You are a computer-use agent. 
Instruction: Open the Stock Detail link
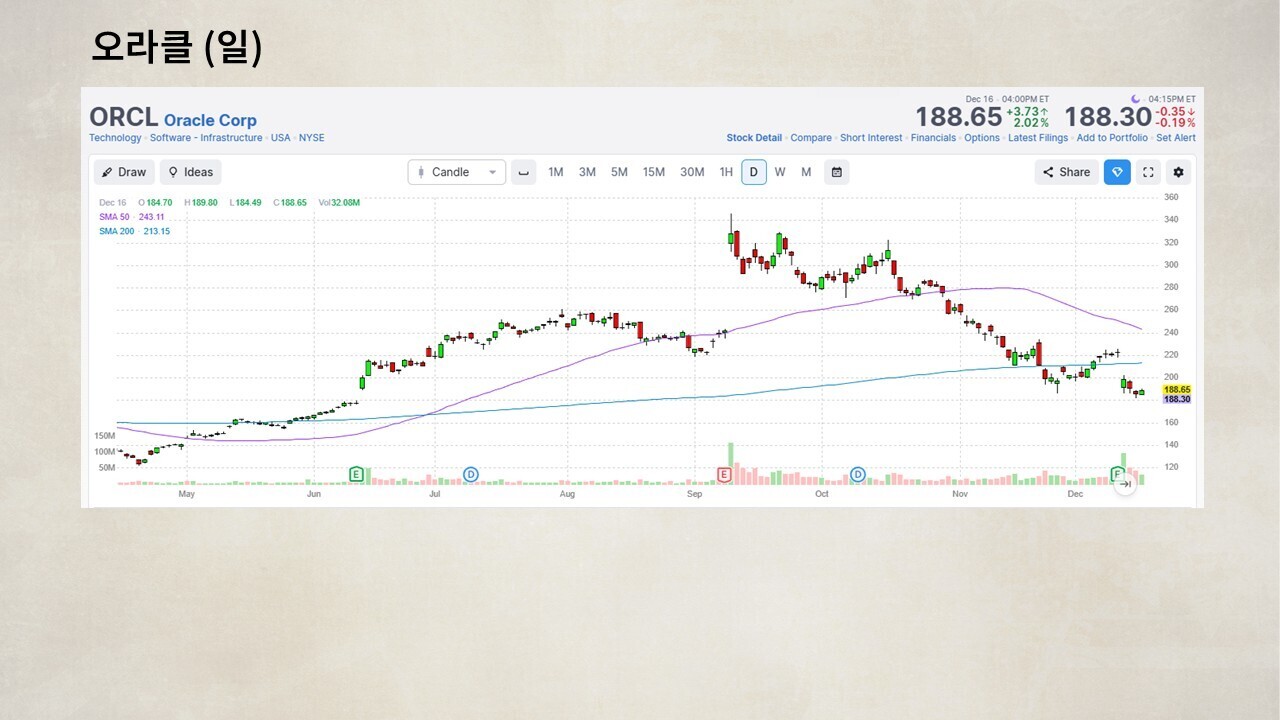pos(754,138)
